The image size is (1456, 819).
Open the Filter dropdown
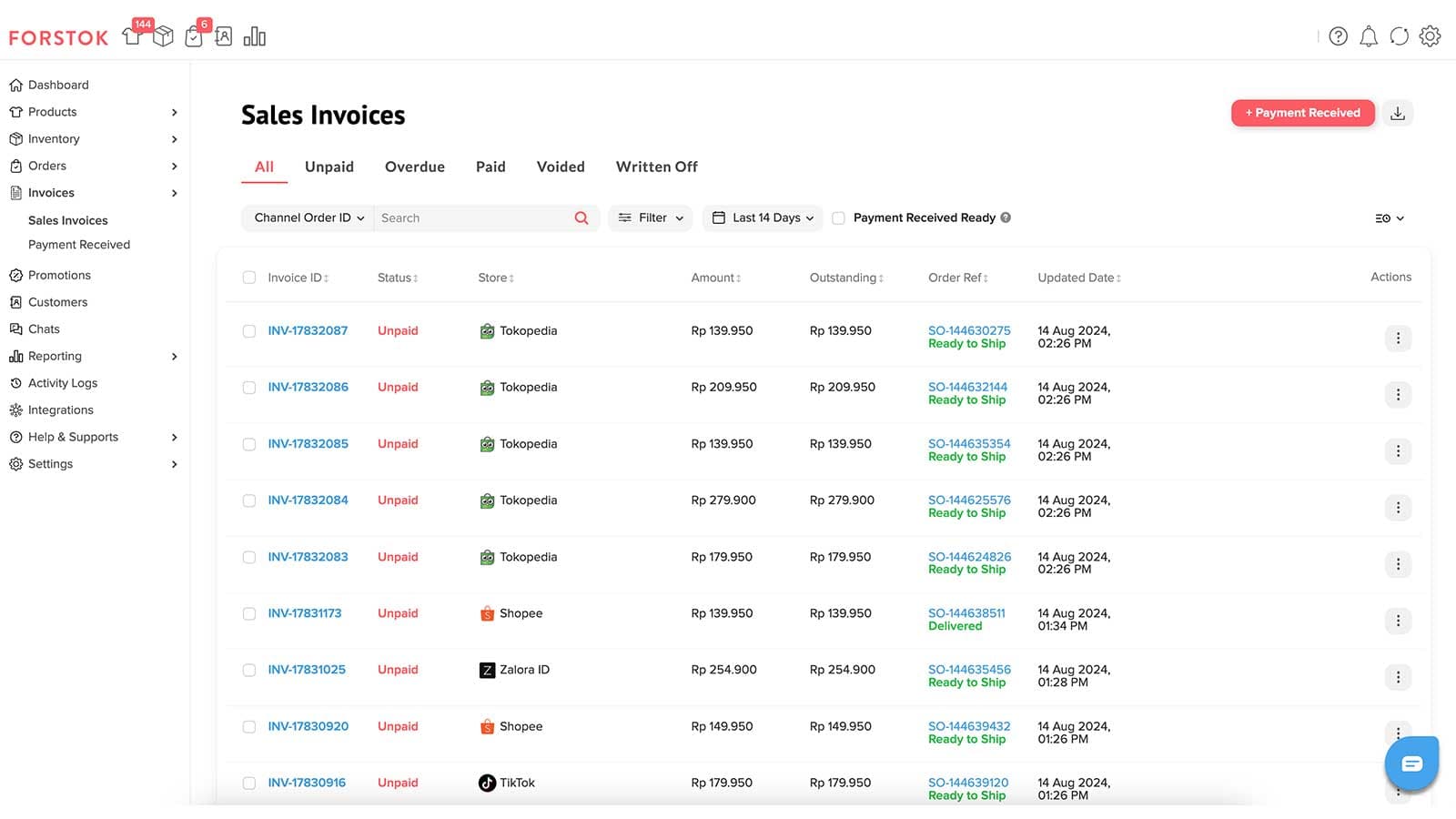[651, 218]
